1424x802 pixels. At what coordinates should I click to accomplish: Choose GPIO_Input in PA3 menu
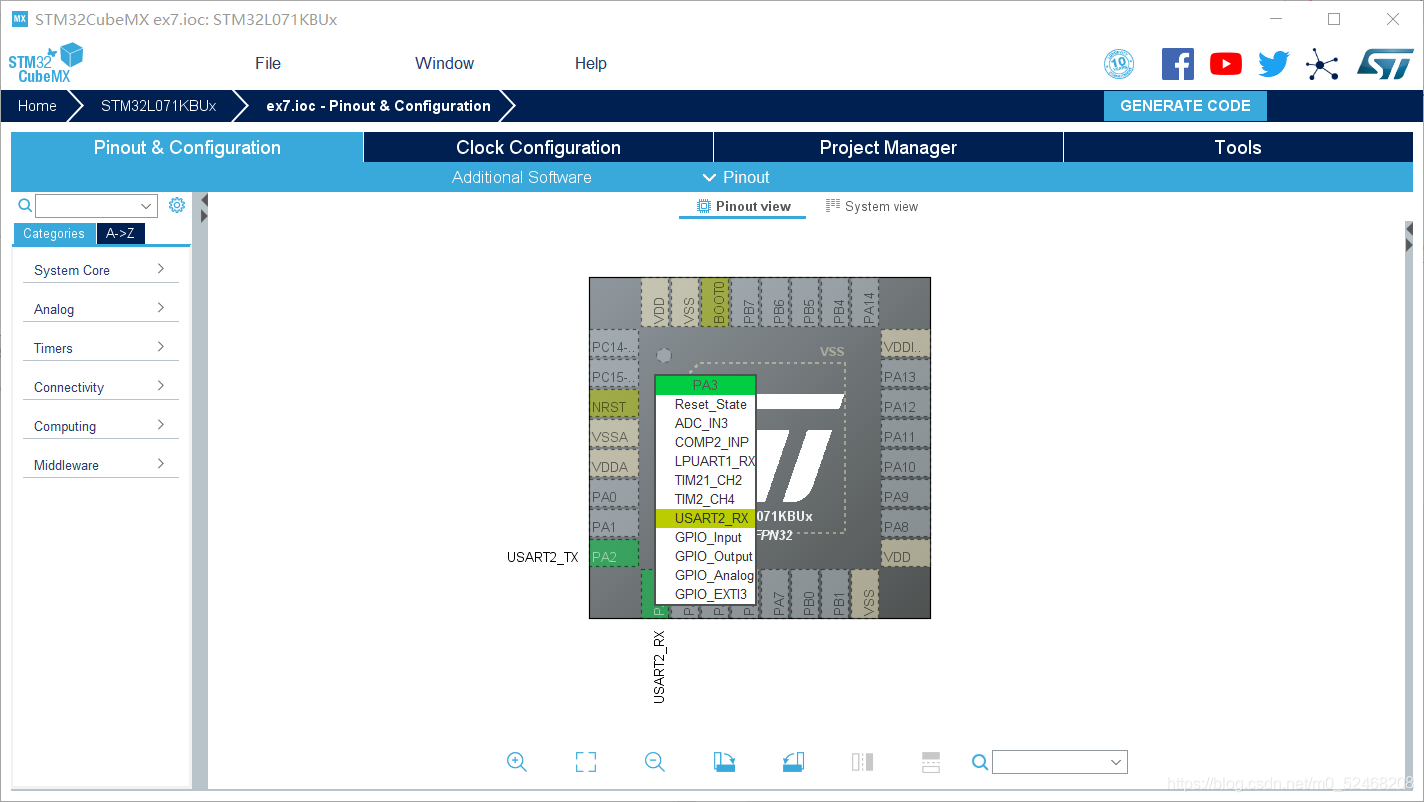pos(705,537)
